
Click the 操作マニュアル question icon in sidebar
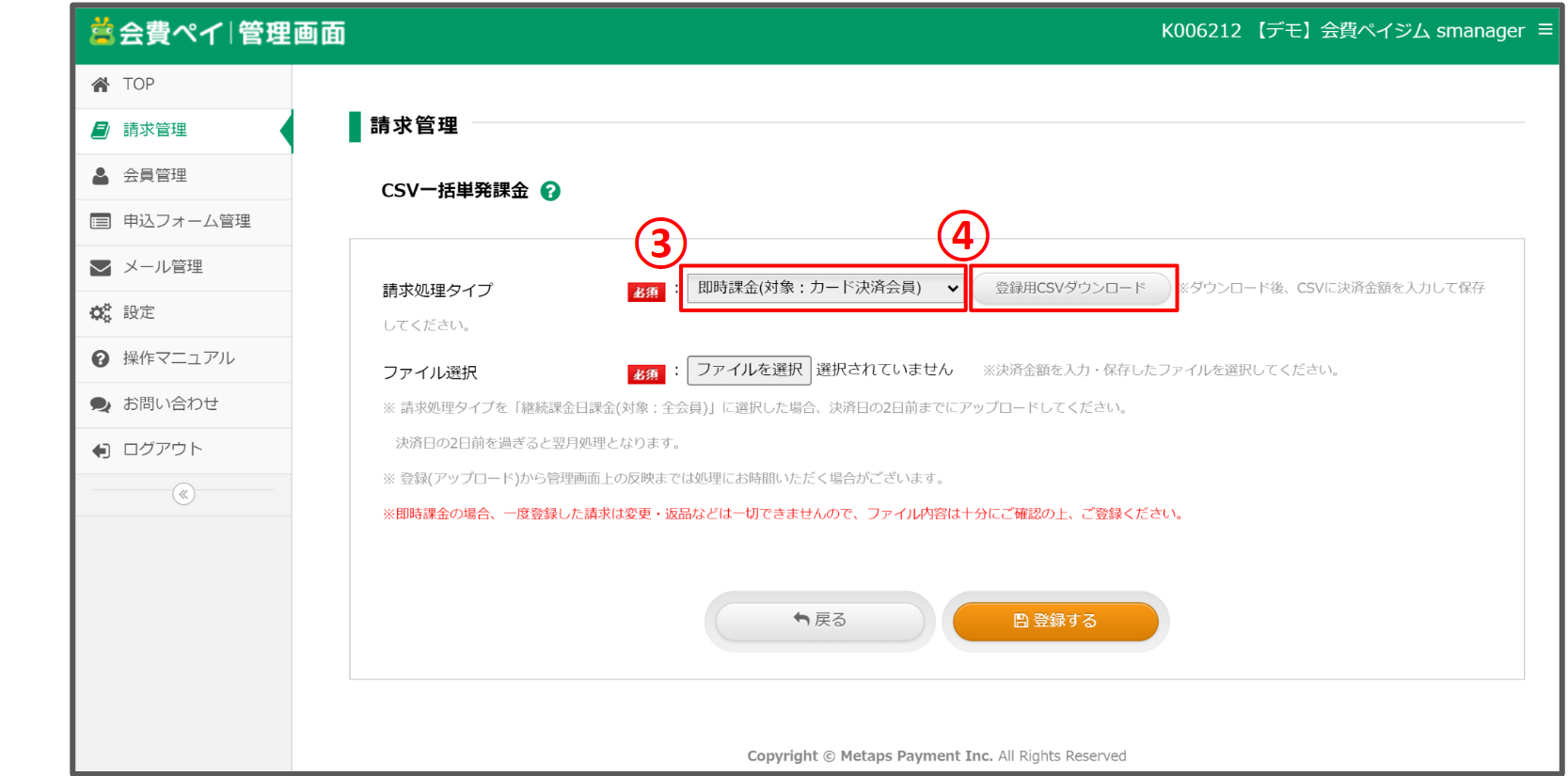coord(100,358)
